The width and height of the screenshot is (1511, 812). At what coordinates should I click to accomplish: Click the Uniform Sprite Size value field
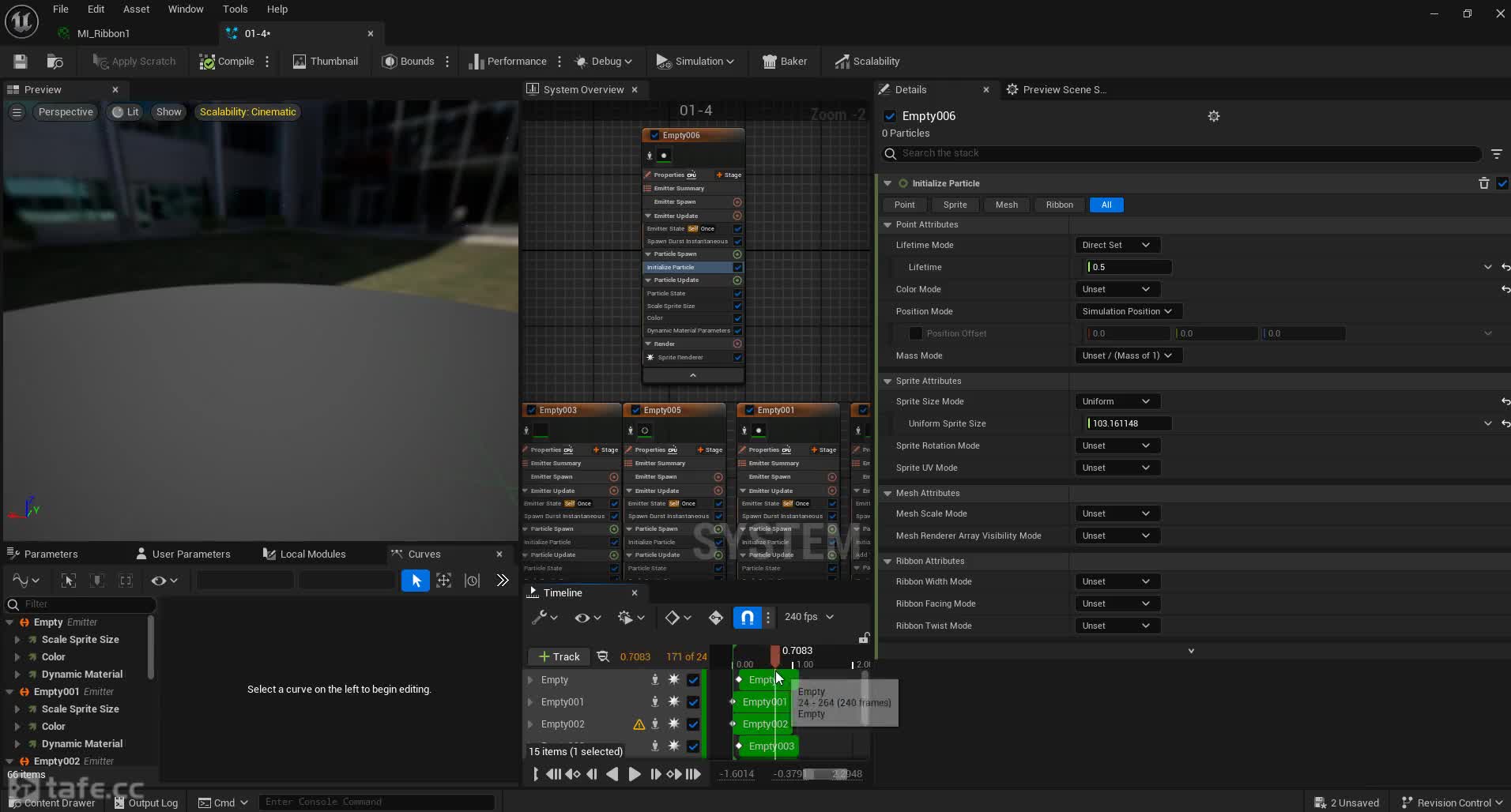tap(1129, 423)
